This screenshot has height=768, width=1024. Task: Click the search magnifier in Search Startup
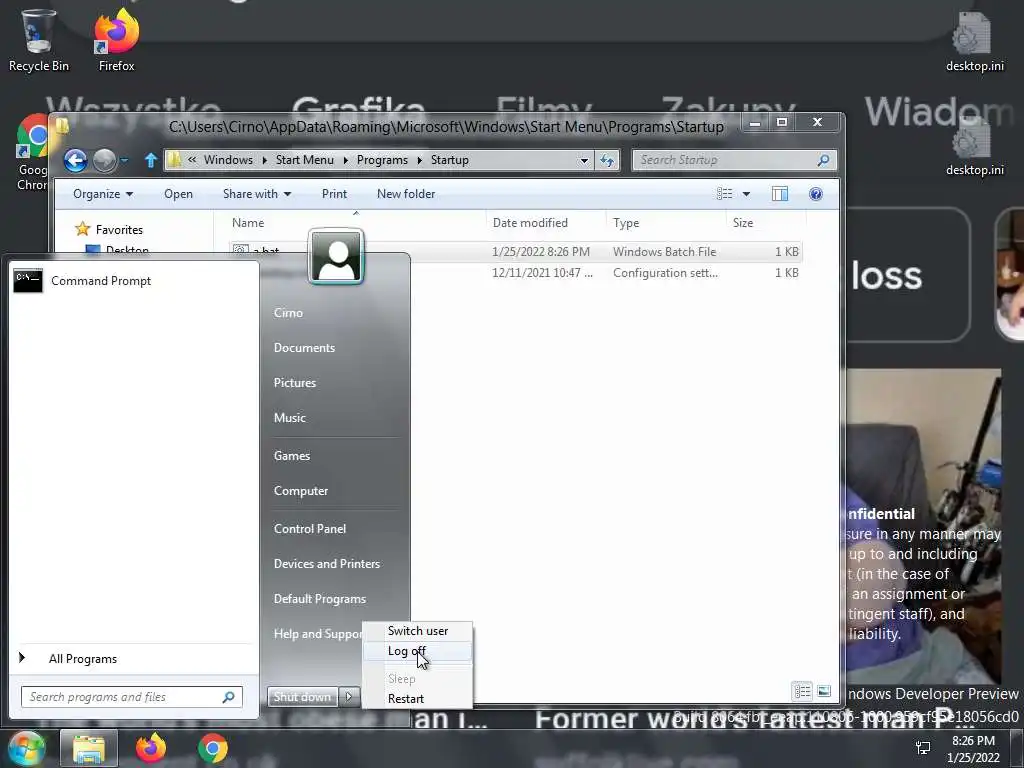tap(824, 160)
